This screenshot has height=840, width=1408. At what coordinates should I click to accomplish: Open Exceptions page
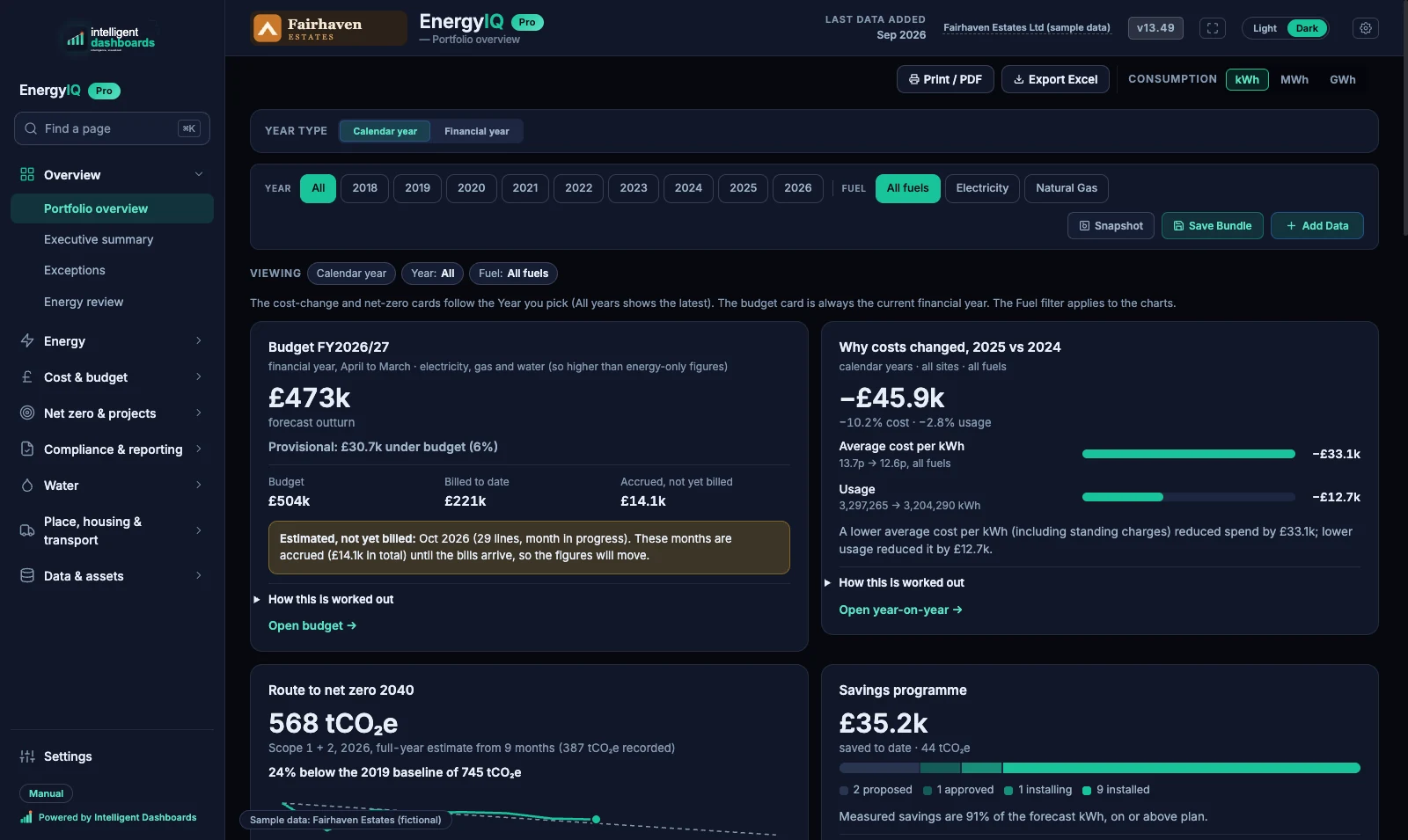click(112, 270)
